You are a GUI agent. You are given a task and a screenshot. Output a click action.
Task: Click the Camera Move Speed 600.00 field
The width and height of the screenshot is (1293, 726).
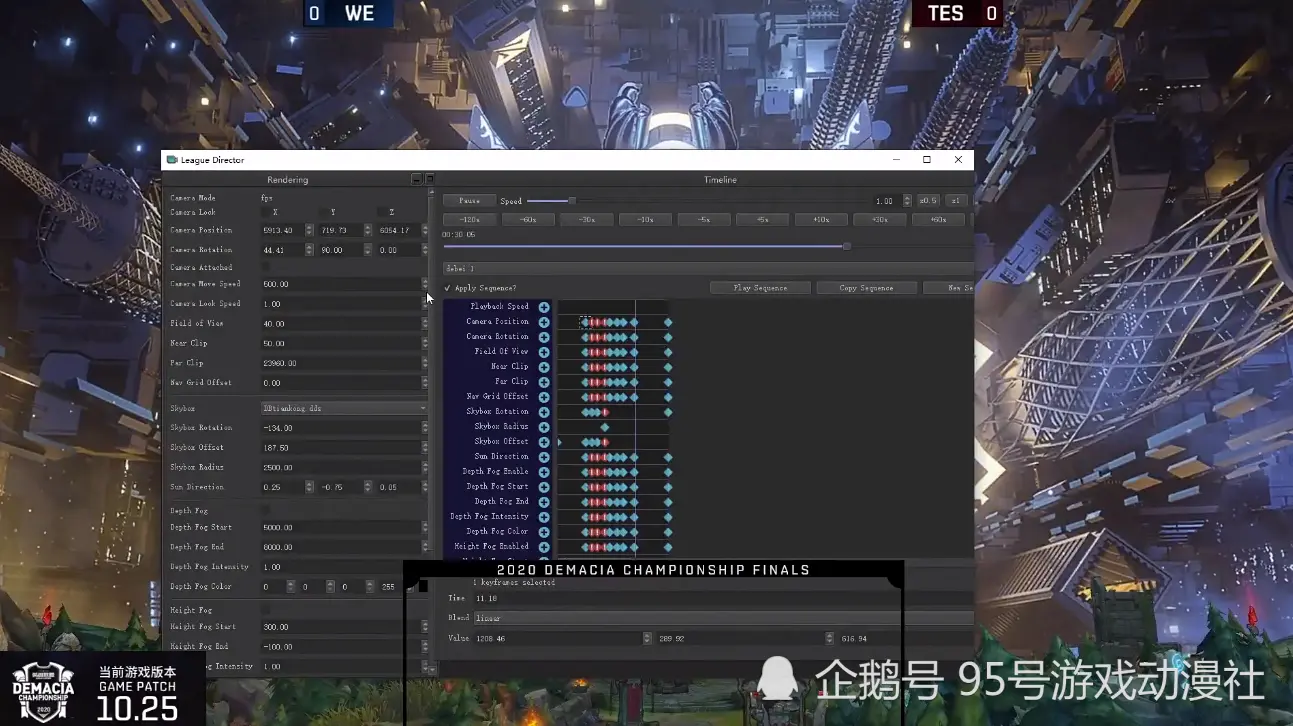coord(344,284)
